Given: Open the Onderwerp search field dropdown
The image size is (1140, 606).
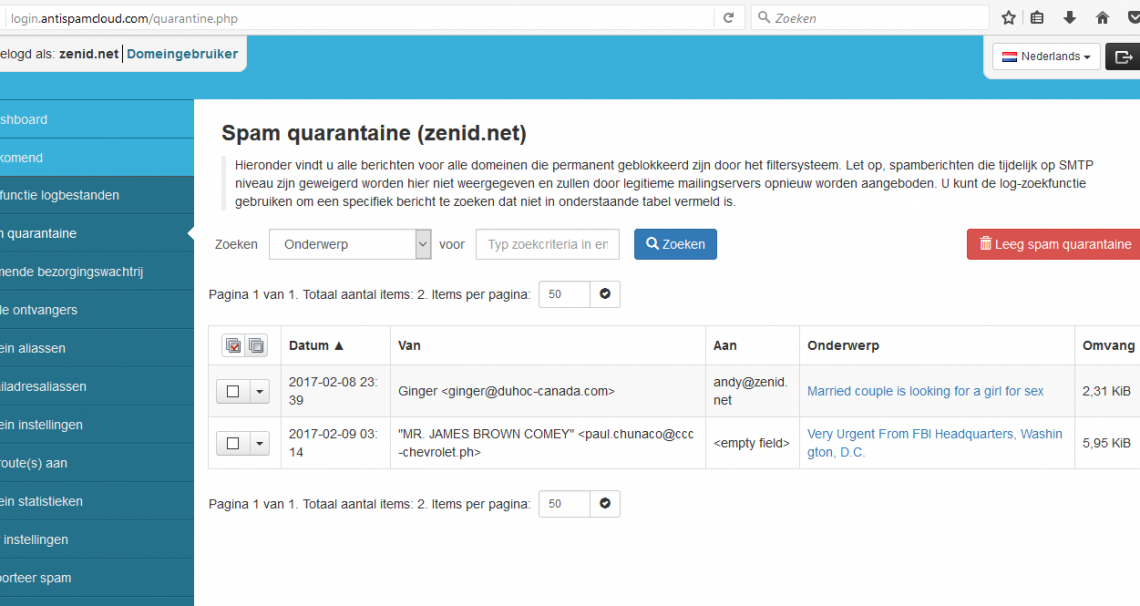Looking at the screenshot, I should tap(350, 244).
